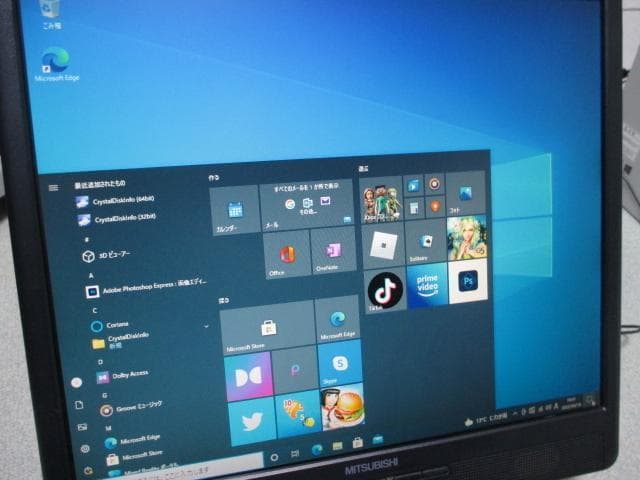Launch CrystalDiskInfo (64bit) from recently added
The width and height of the screenshot is (640, 480).
pyautogui.click(x=116, y=200)
